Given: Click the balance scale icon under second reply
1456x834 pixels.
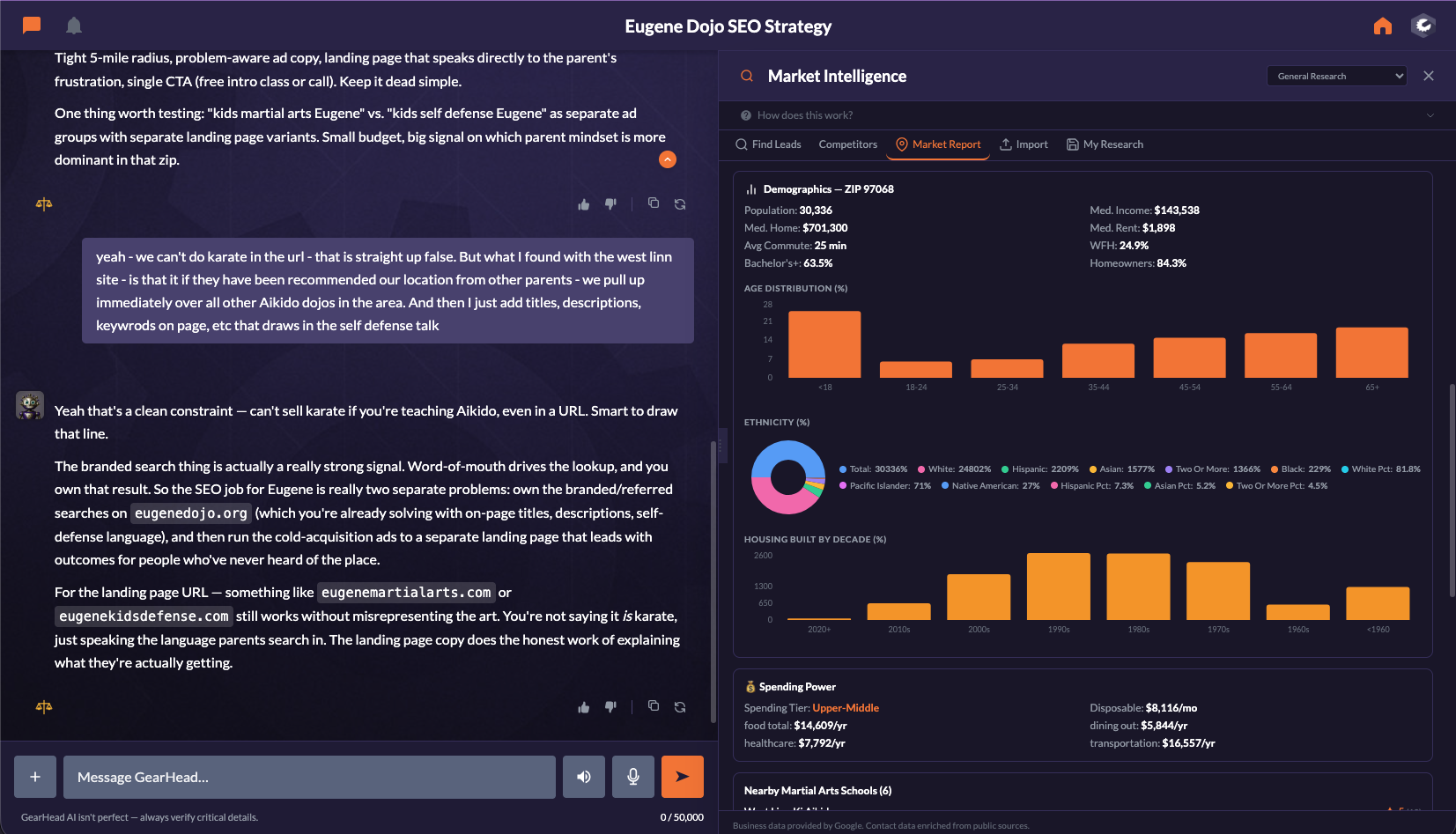Looking at the screenshot, I should [x=44, y=707].
